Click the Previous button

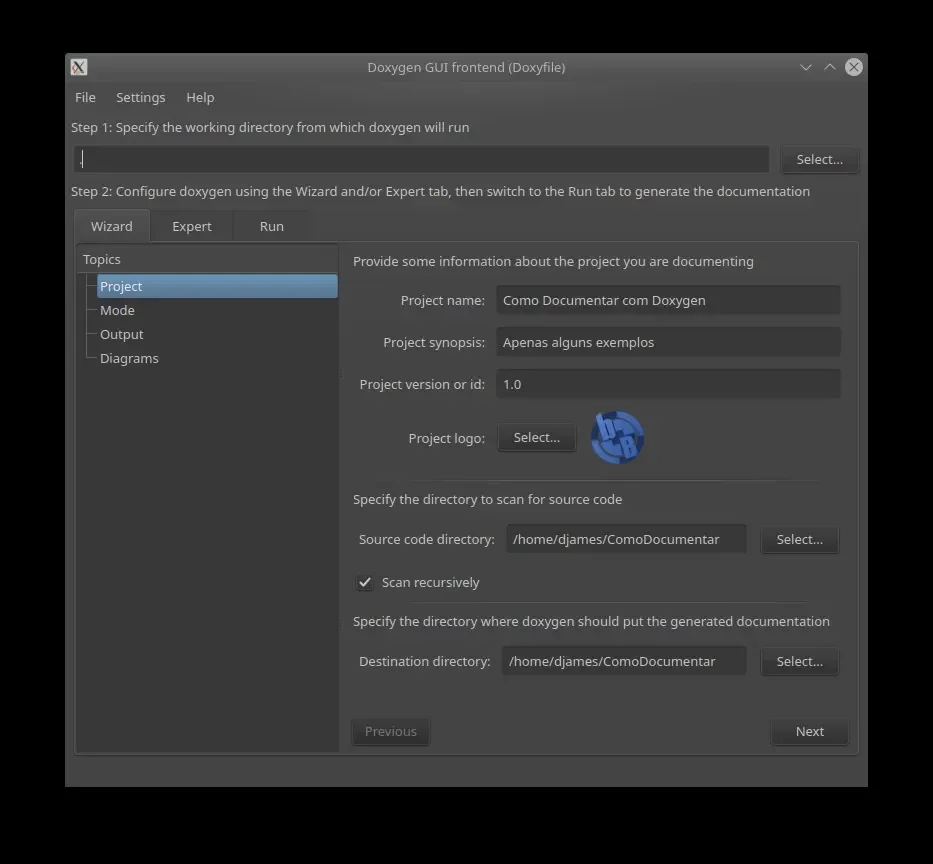(390, 731)
